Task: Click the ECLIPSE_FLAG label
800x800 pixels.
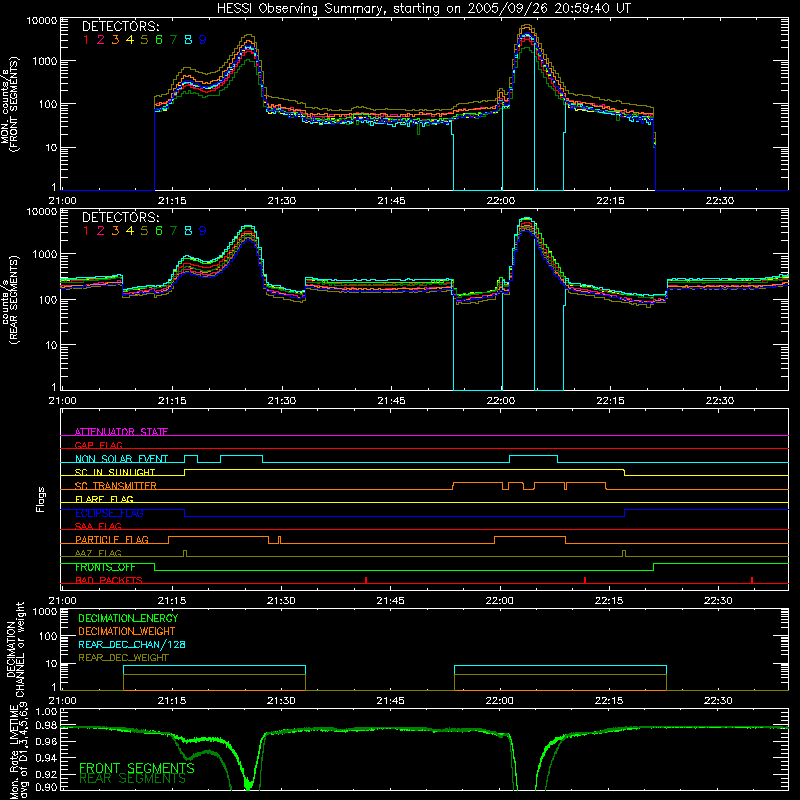Action: pos(110,513)
